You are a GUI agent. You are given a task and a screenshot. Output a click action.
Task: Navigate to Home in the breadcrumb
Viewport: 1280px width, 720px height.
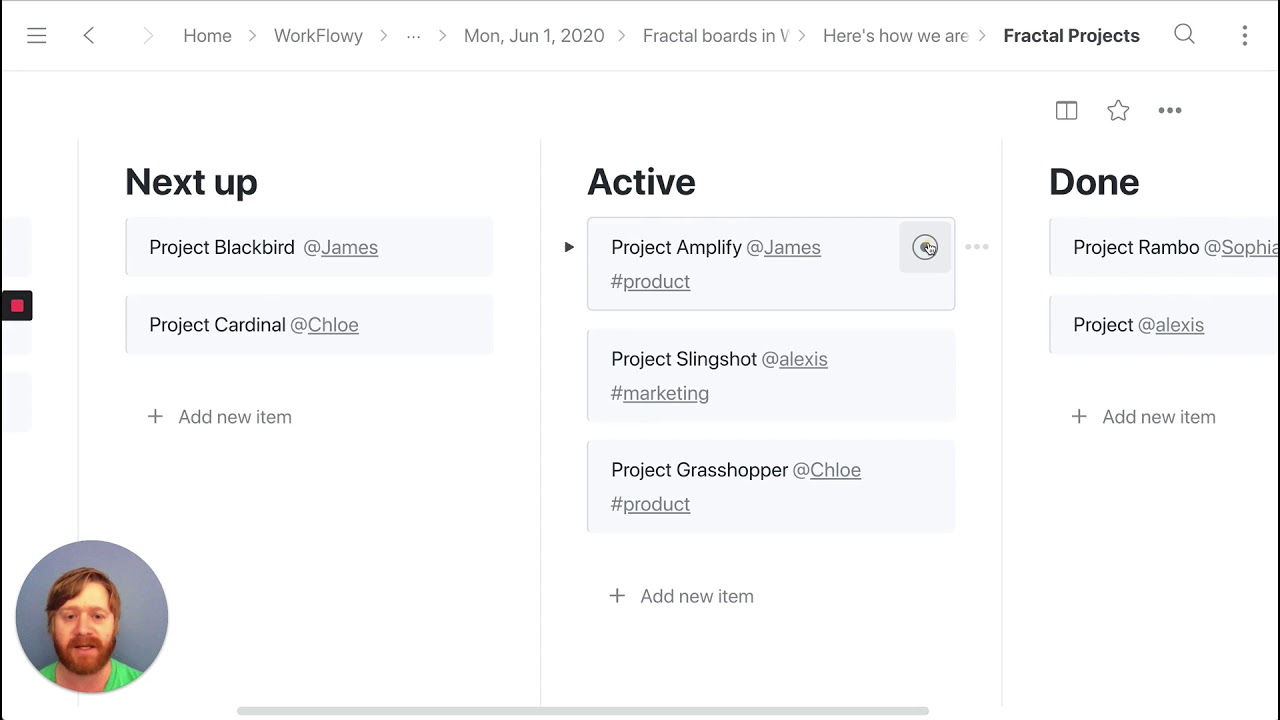click(207, 36)
